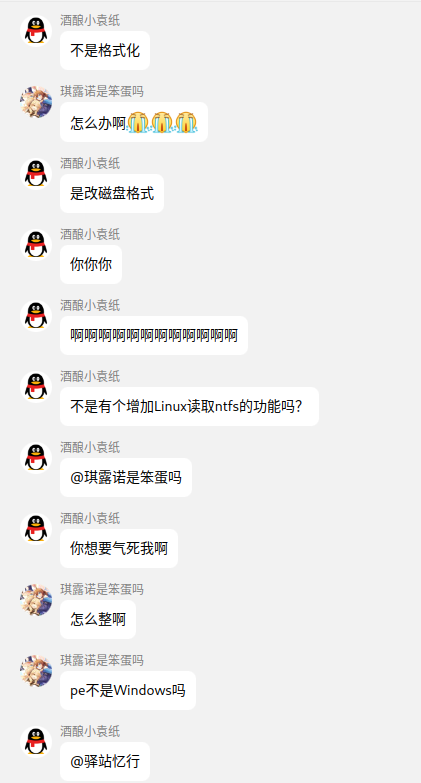
Task: Click the "@驿站忆行" mention bubble
Action: pyautogui.click(x=105, y=762)
